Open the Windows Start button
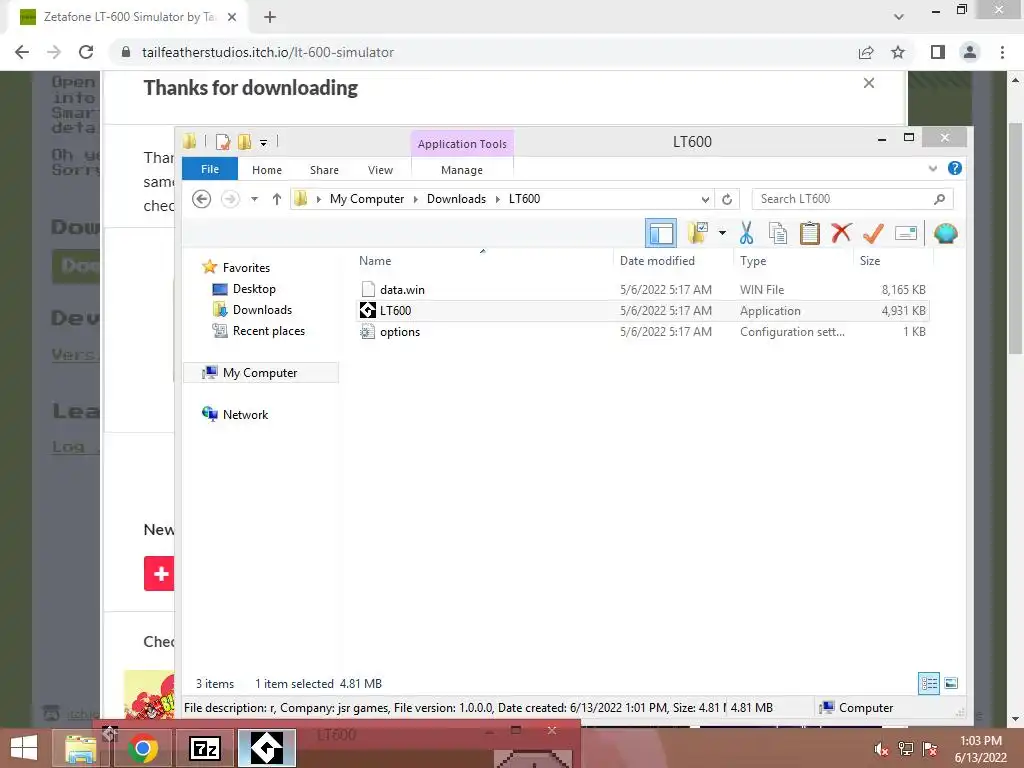This screenshot has height=768, width=1024. pyautogui.click(x=24, y=748)
